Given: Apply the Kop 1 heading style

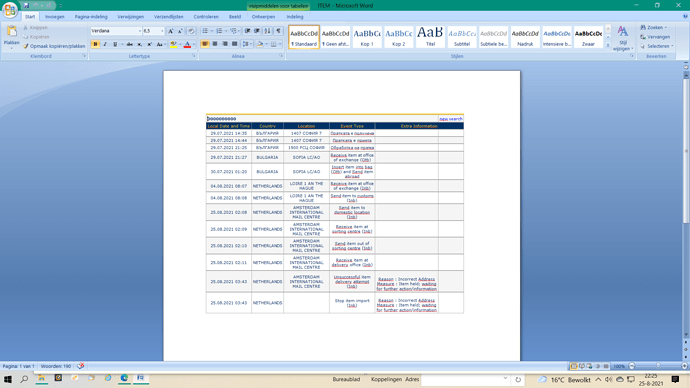Looking at the screenshot, I should [x=367, y=37].
